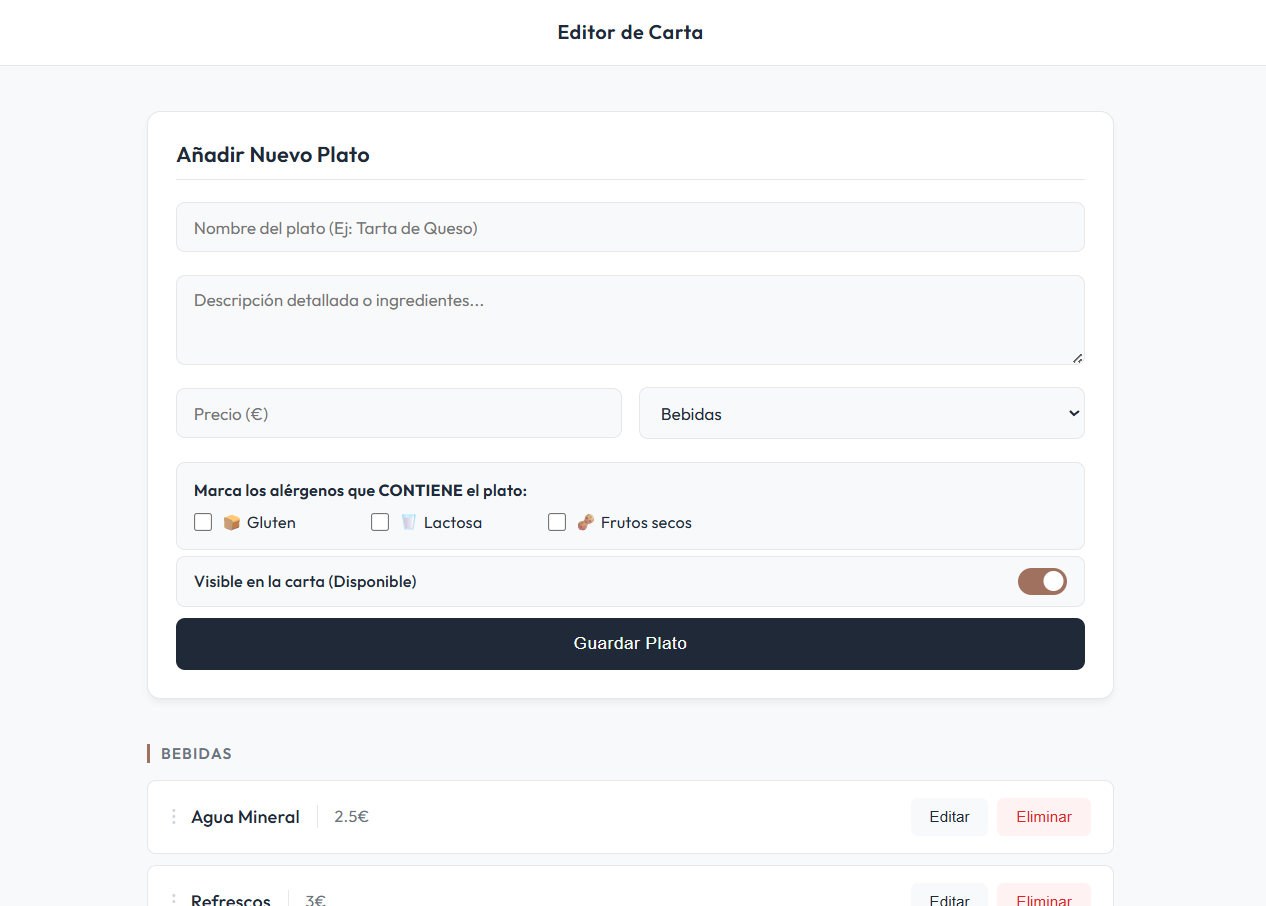This screenshot has width=1266, height=906.
Task: Focus the Nombre del plato field
Action: tap(630, 228)
